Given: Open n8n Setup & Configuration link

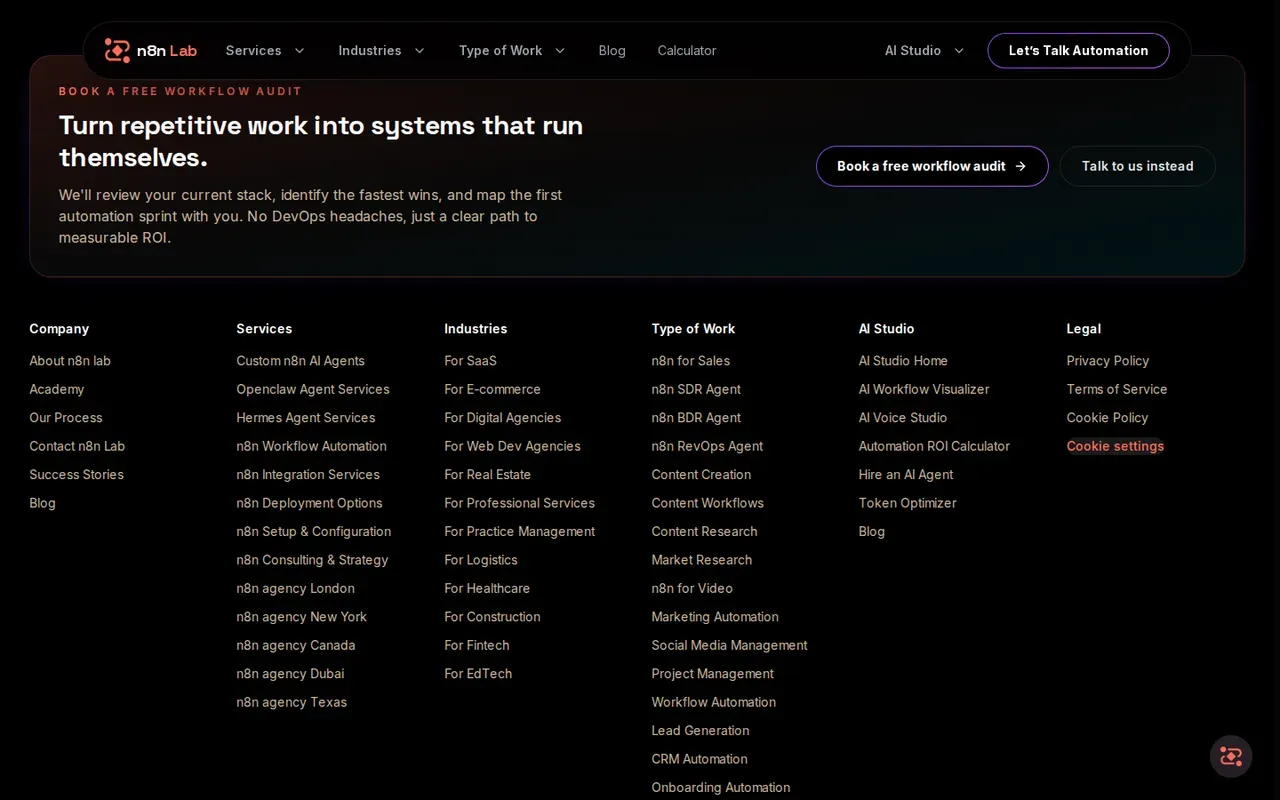Looking at the screenshot, I should click(314, 532).
